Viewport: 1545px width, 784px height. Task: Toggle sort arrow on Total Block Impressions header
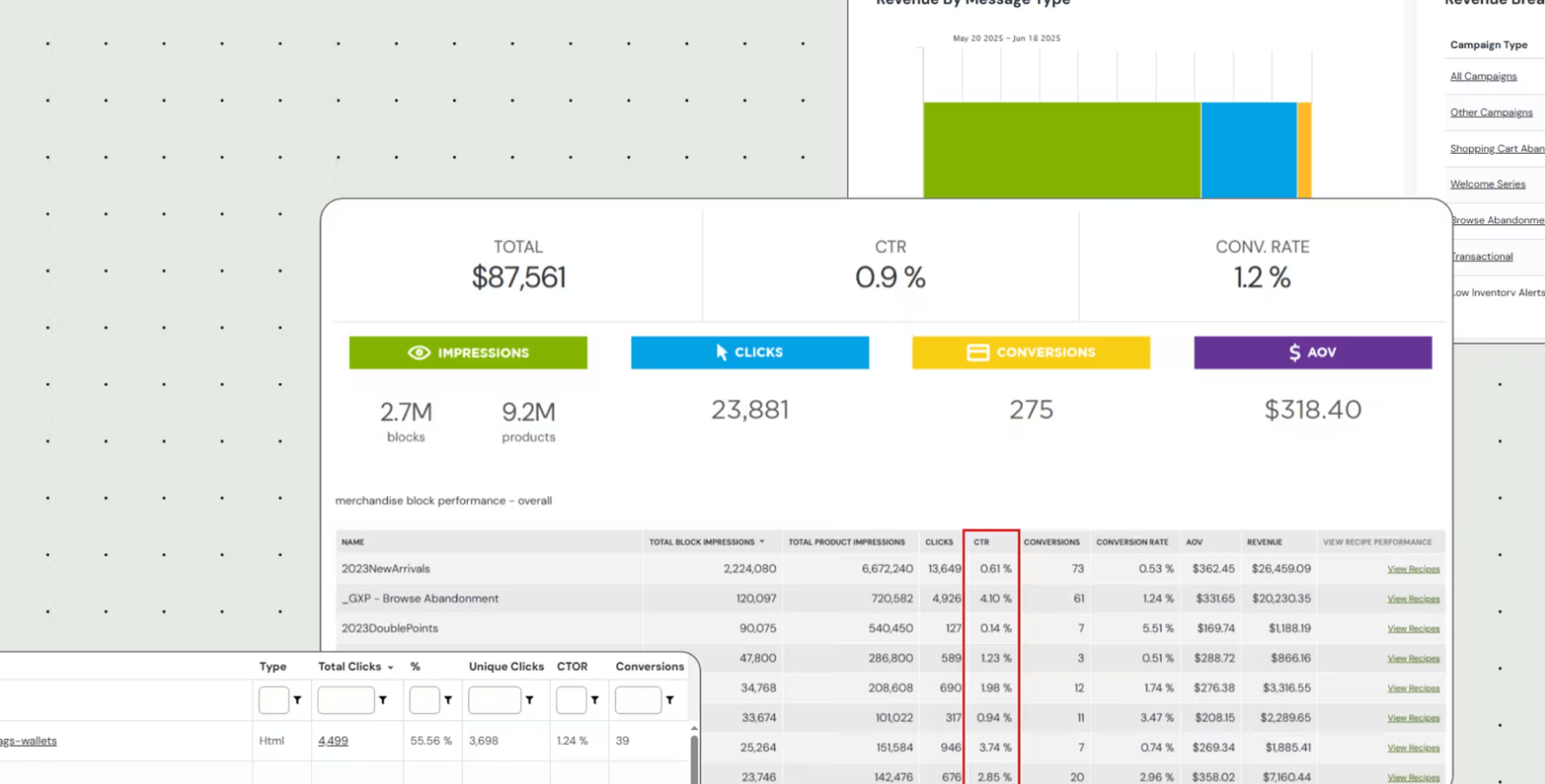[762, 543]
